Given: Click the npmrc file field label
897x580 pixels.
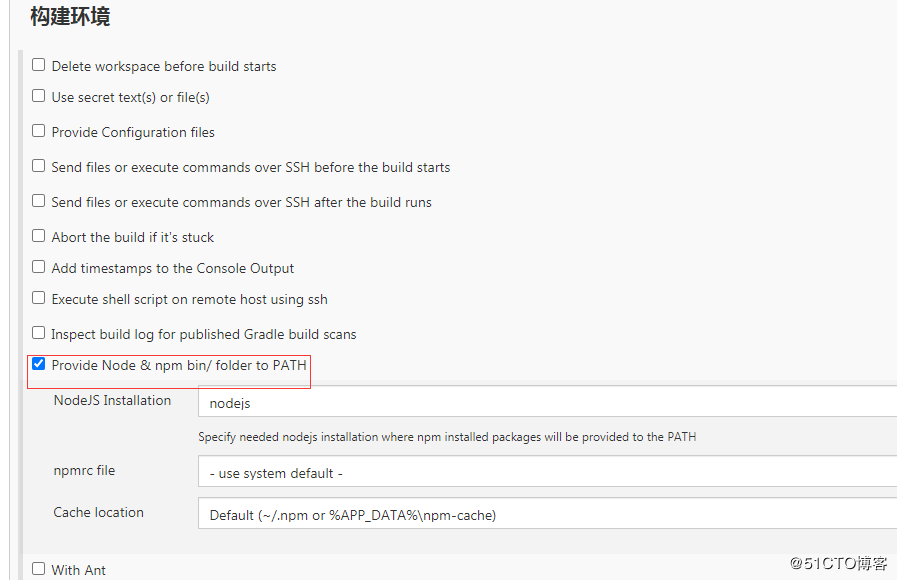Looking at the screenshot, I should pyautogui.click(x=84, y=470).
